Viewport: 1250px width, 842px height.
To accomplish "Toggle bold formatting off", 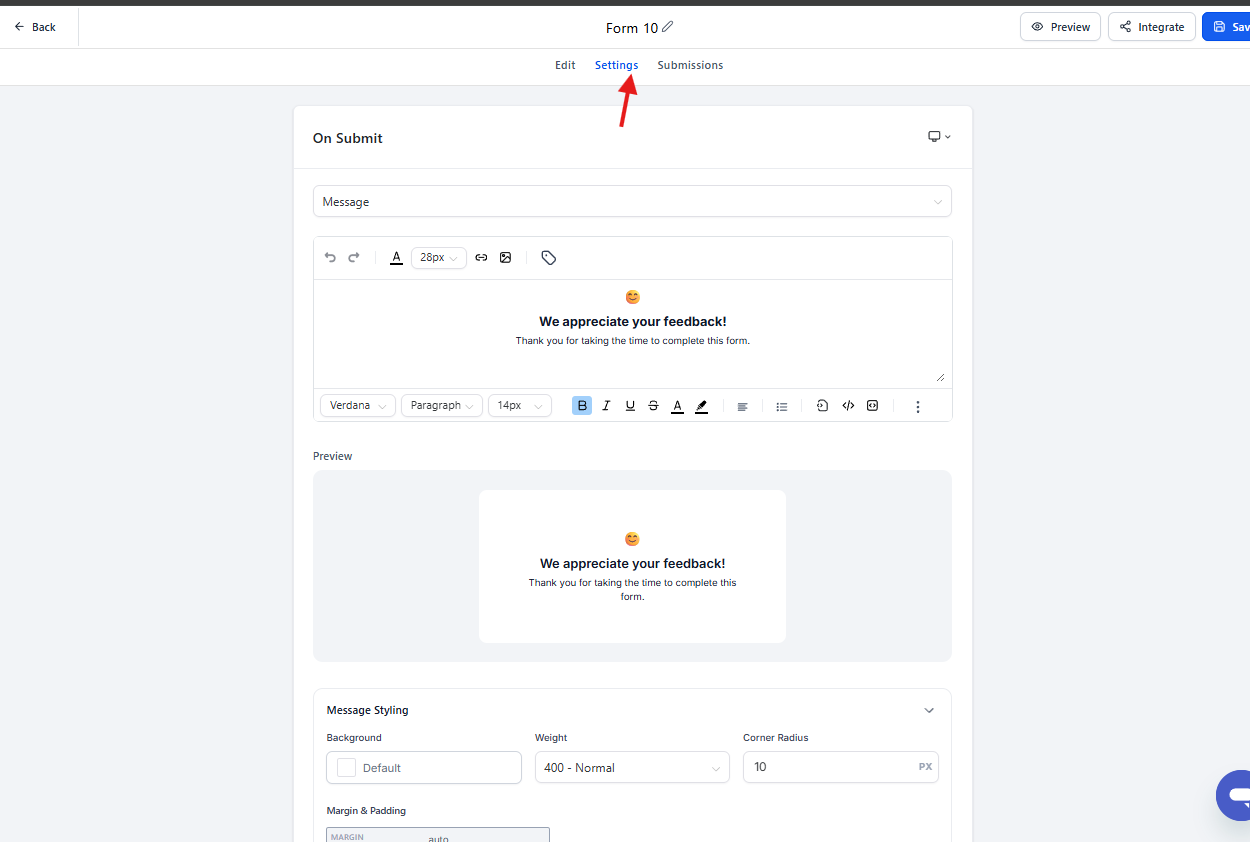I will pyautogui.click(x=582, y=406).
